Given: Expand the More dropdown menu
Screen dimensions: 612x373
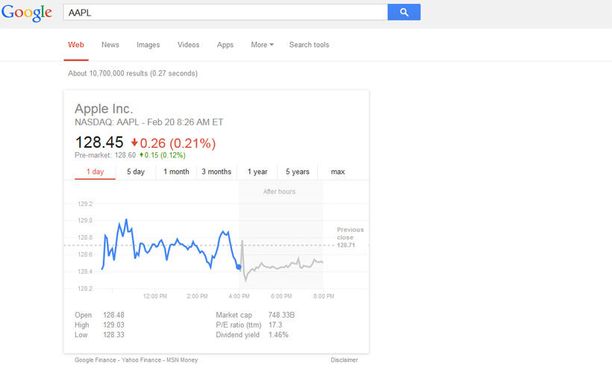Looking at the screenshot, I should point(262,44).
